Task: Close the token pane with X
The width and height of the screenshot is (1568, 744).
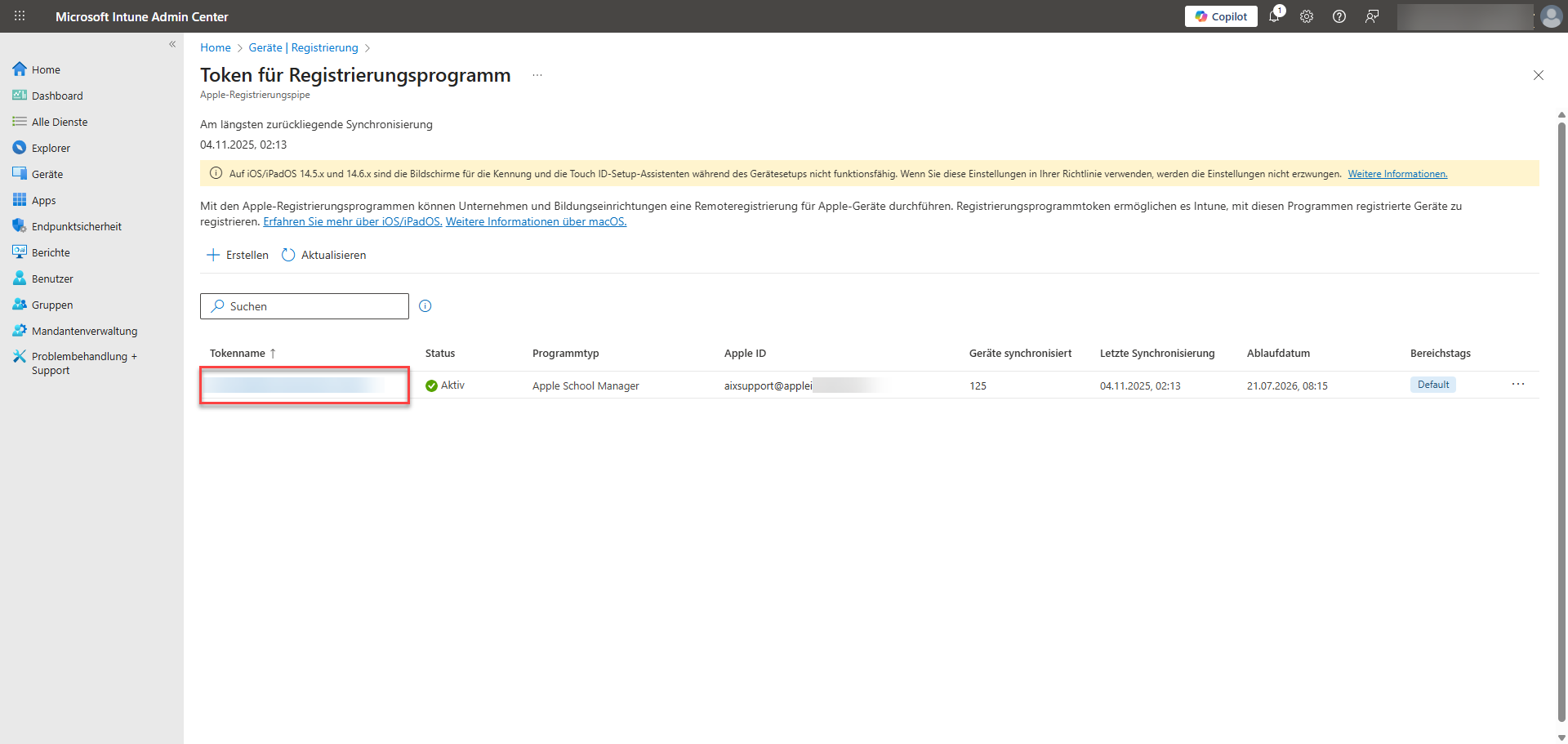Action: [x=1538, y=75]
